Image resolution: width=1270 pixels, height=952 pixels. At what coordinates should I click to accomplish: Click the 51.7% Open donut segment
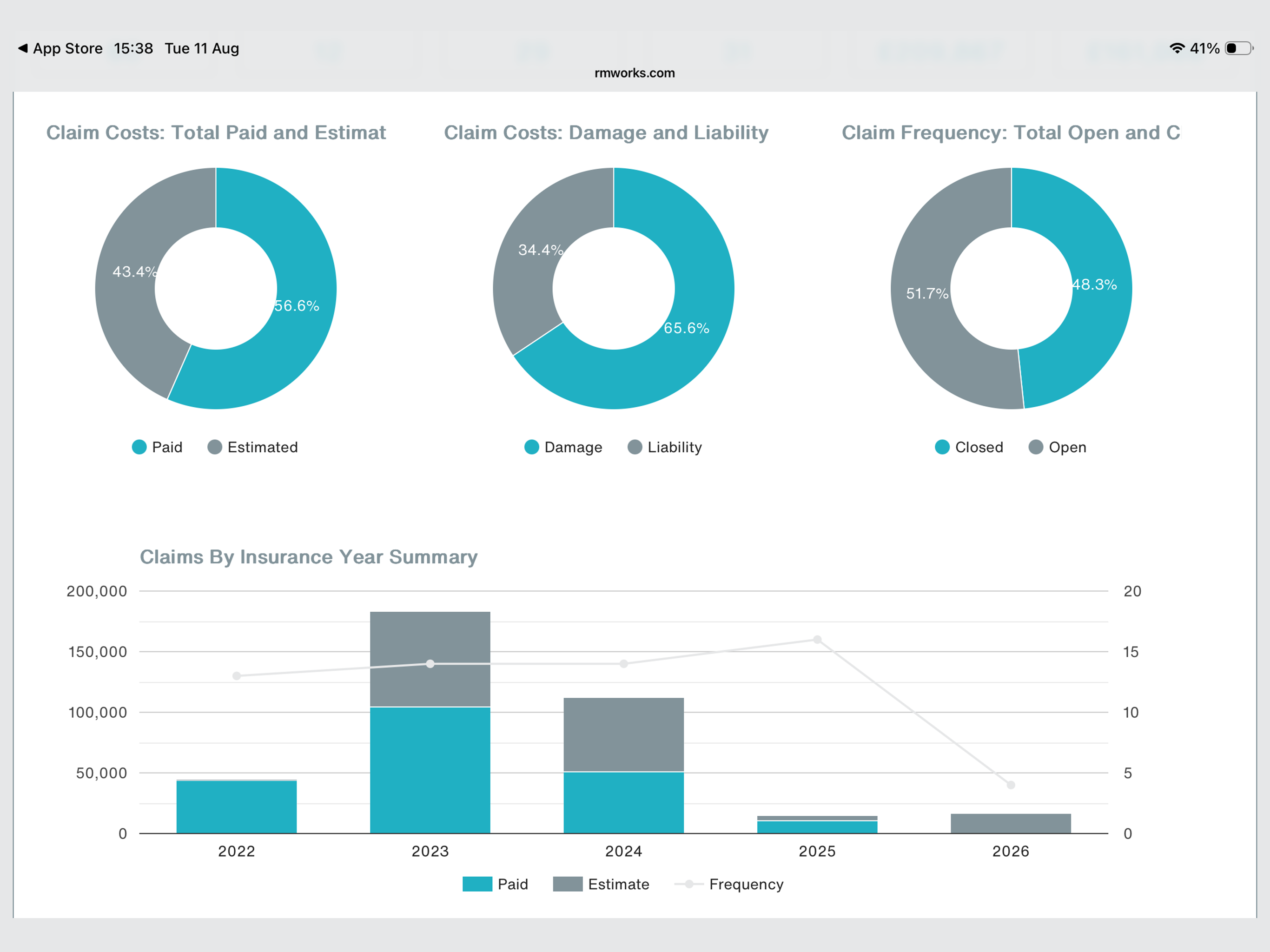point(921,293)
